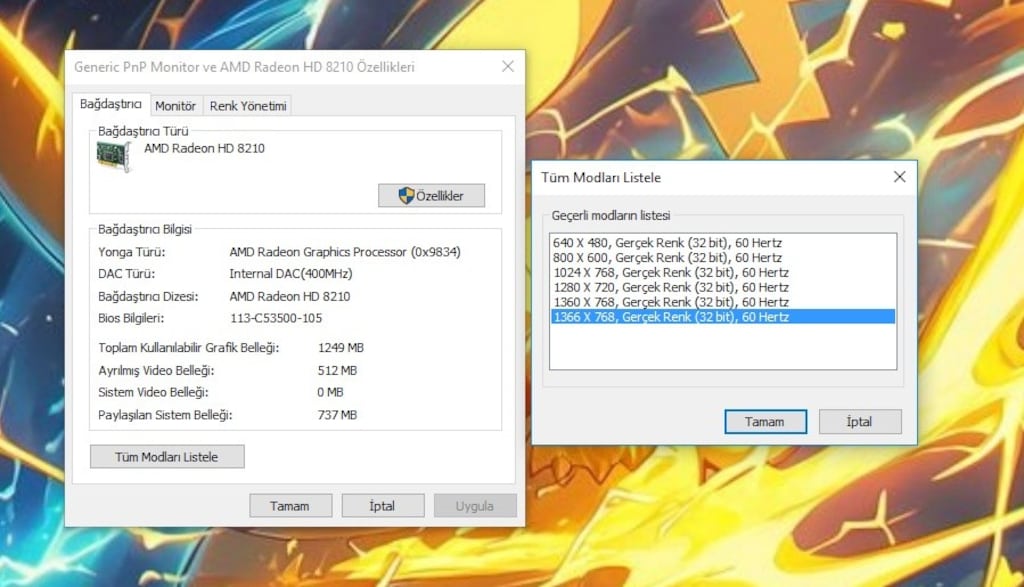Close the Tüm Modları Listele dialog
The width and height of the screenshot is (1024, 587).
(899, 177)
